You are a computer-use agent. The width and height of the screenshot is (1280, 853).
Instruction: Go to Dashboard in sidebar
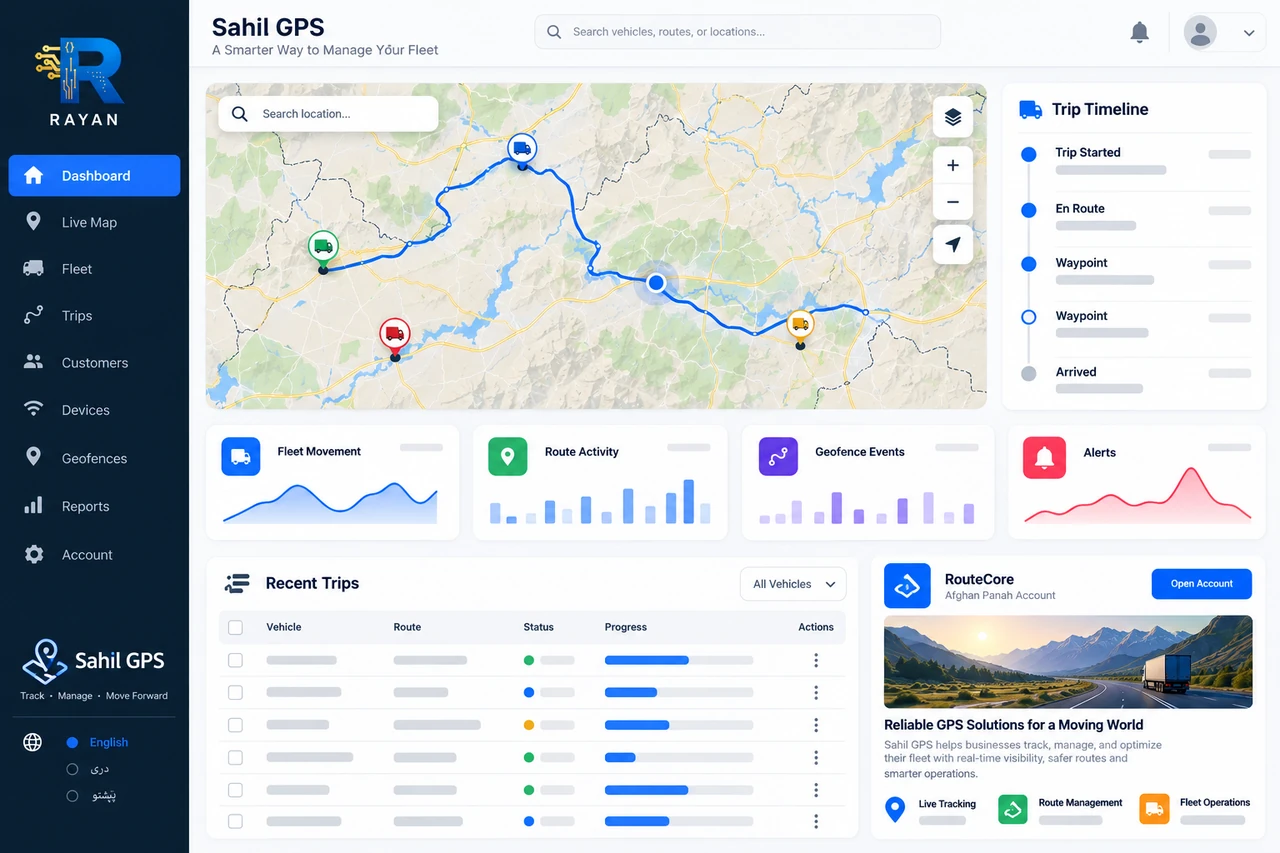[94, 175]
